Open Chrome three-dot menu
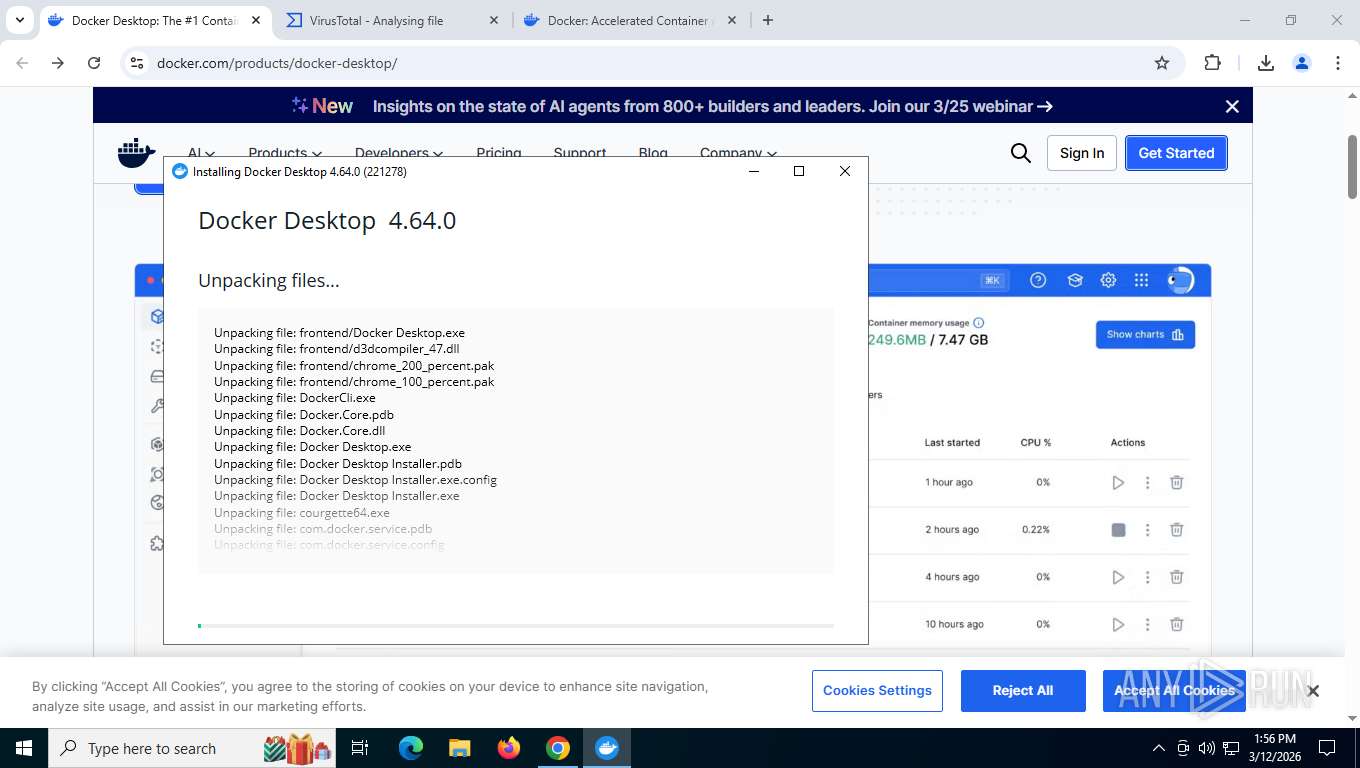Screen dimensions: 1360x768 pos(1338,63)
